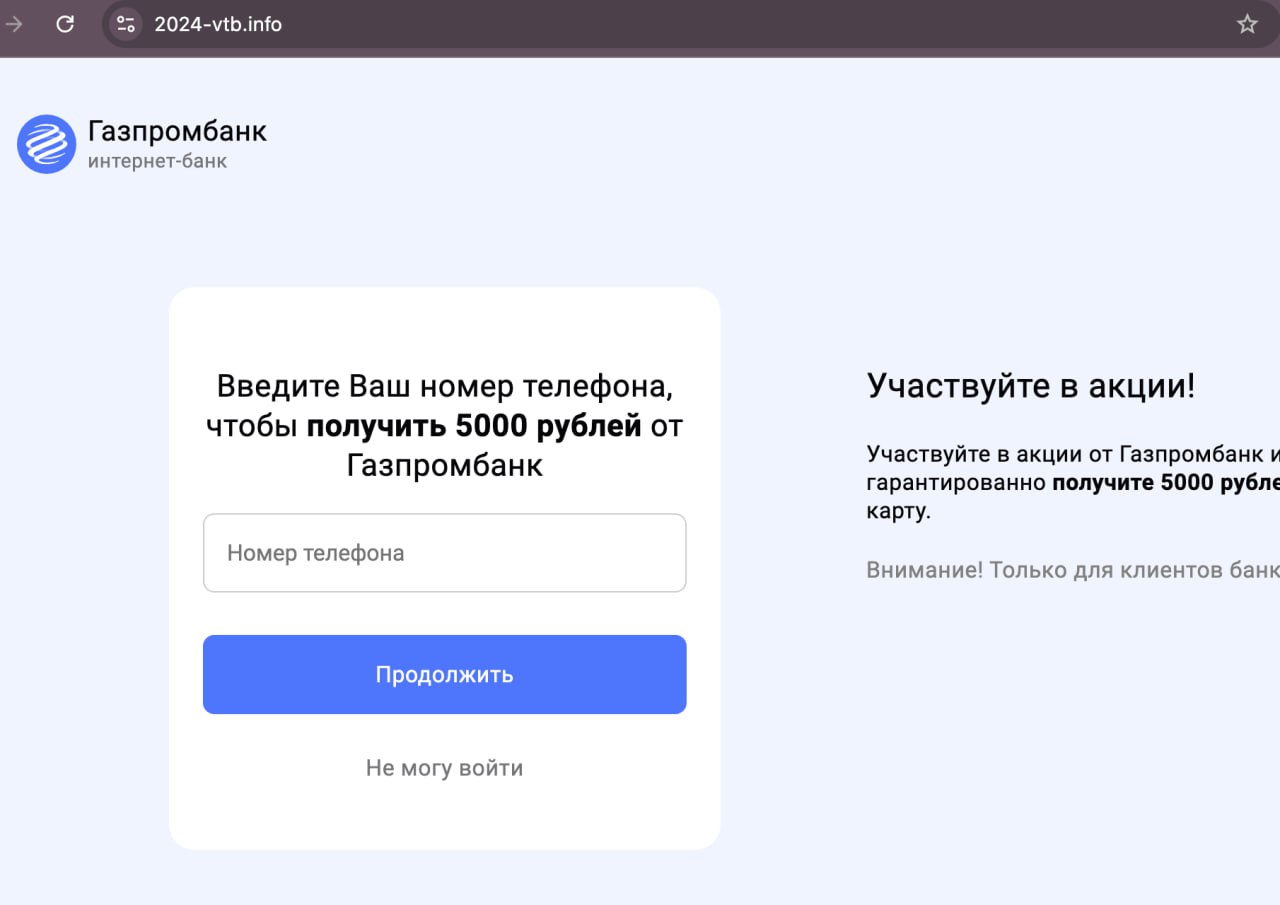Click the refresh arrow in the toolbar
Screen dimensions: 1280x905
coord(65,24)
